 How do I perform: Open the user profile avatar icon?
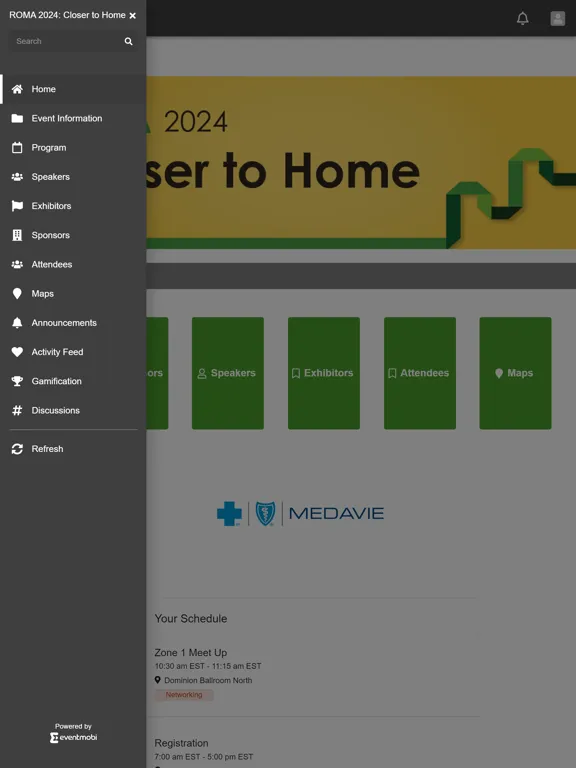[557, 19]
